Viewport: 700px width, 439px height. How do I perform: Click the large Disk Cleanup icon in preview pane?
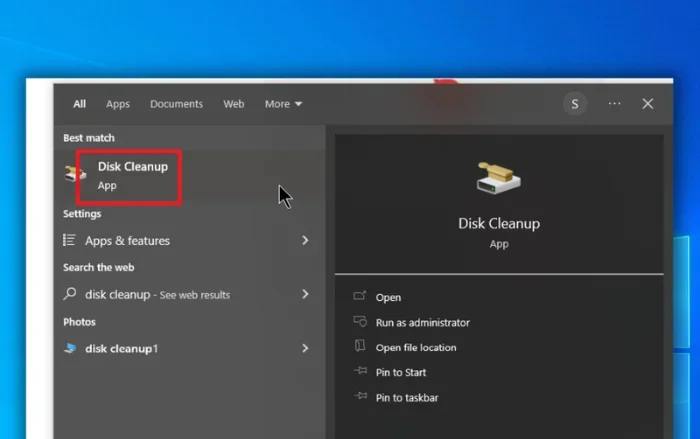click(499, 178)
